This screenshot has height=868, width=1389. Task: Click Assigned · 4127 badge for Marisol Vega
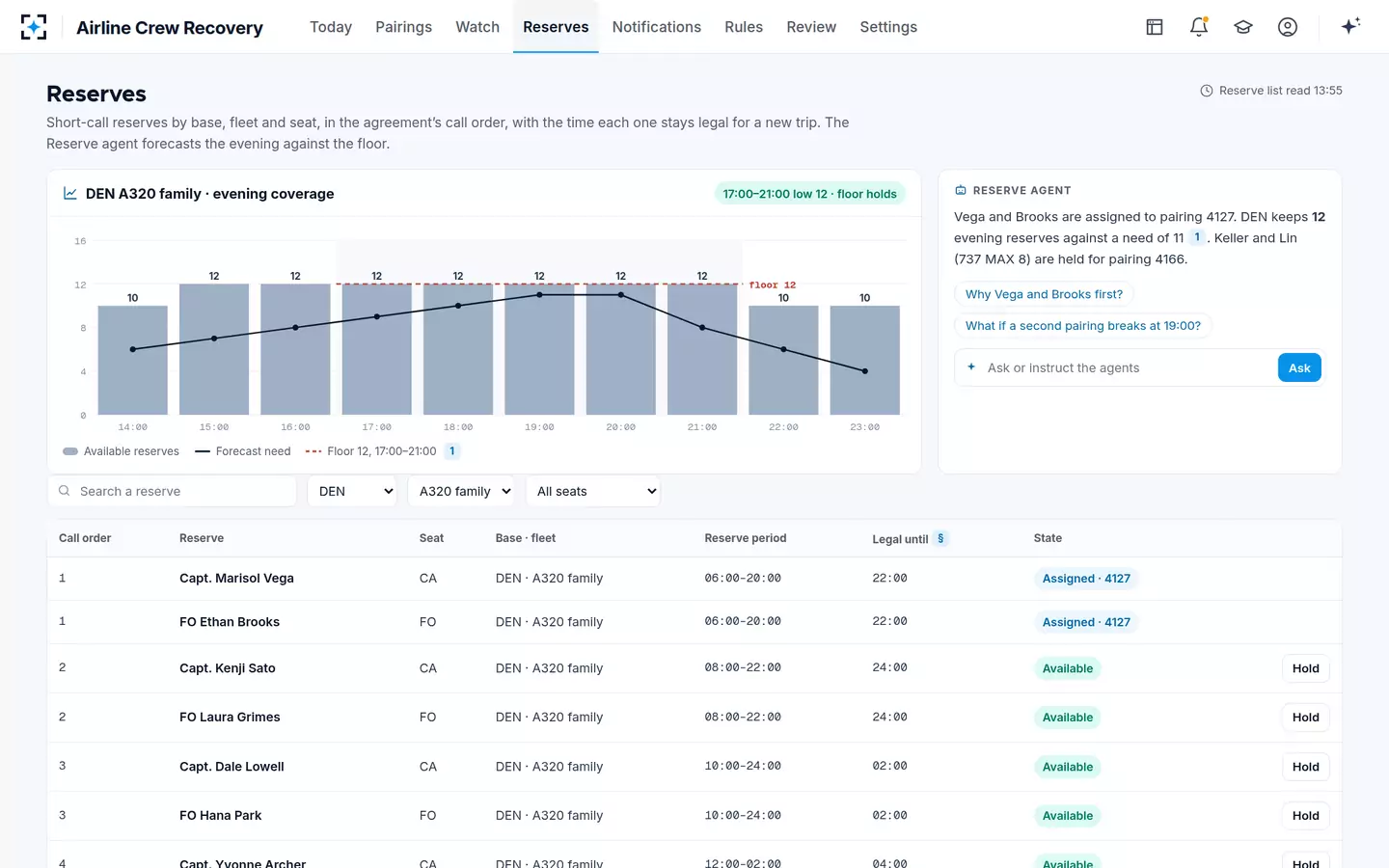pyautogui.click(x=1086, y=579)
